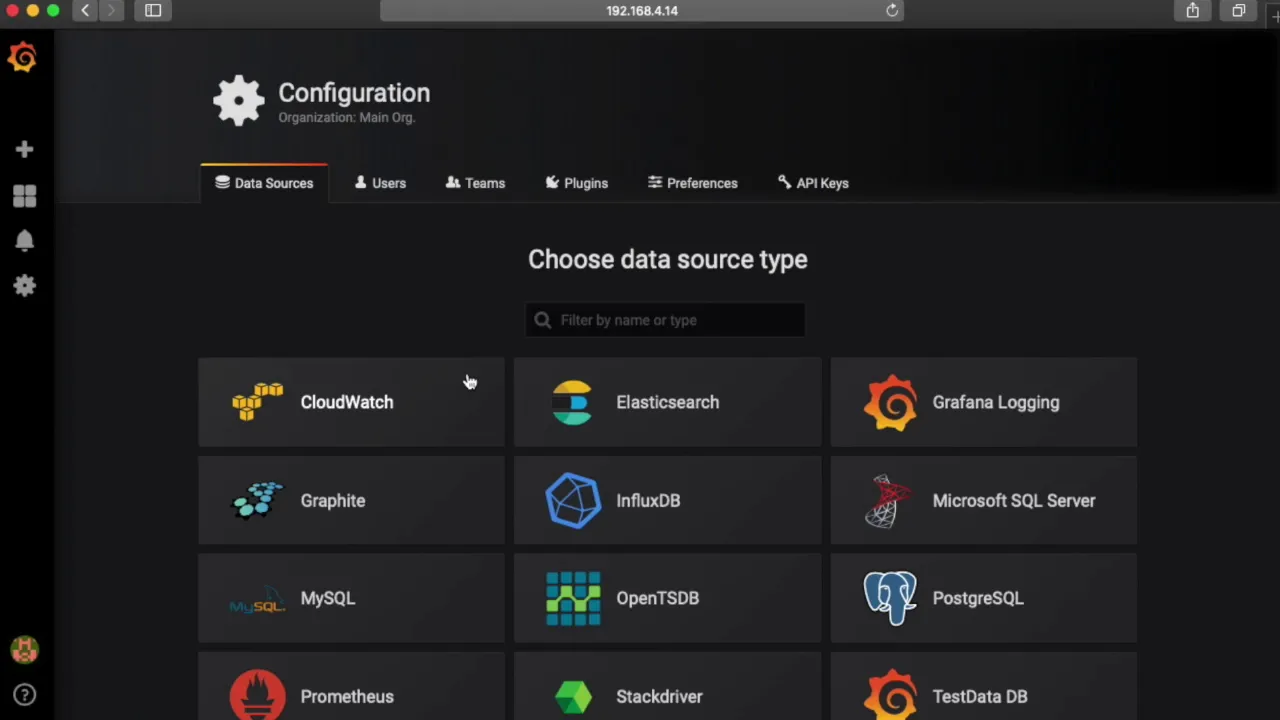
Task: Open the Dashboards grid icon in sidebar
Action: click(x=24, y=196)
